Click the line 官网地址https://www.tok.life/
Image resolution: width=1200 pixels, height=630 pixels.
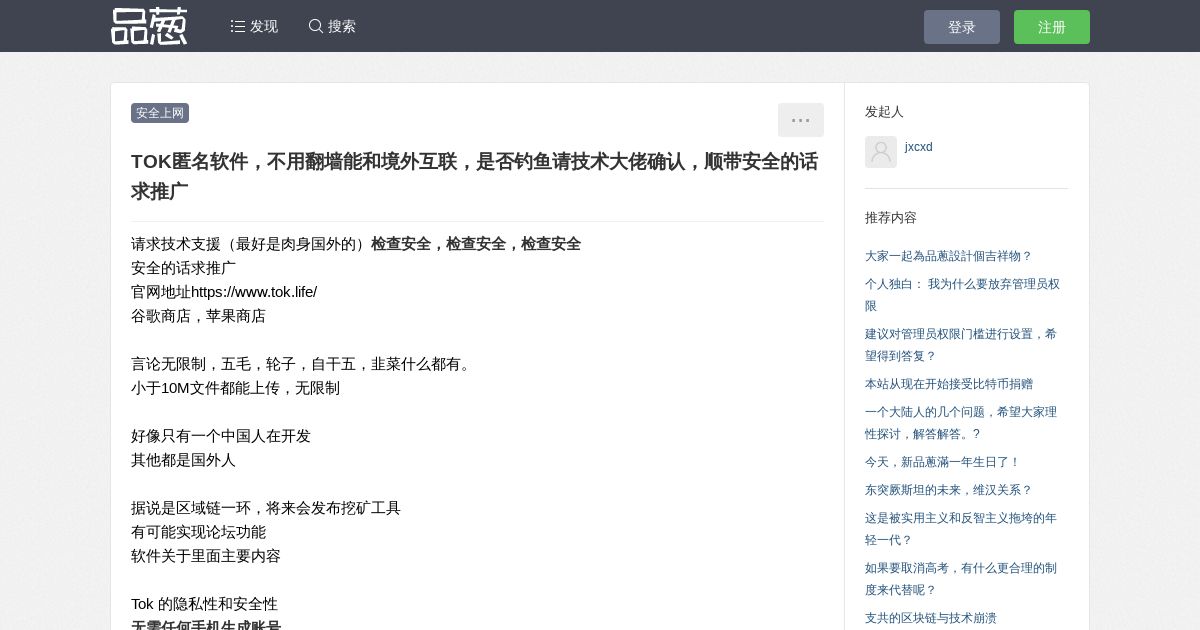tap(224, 292)
